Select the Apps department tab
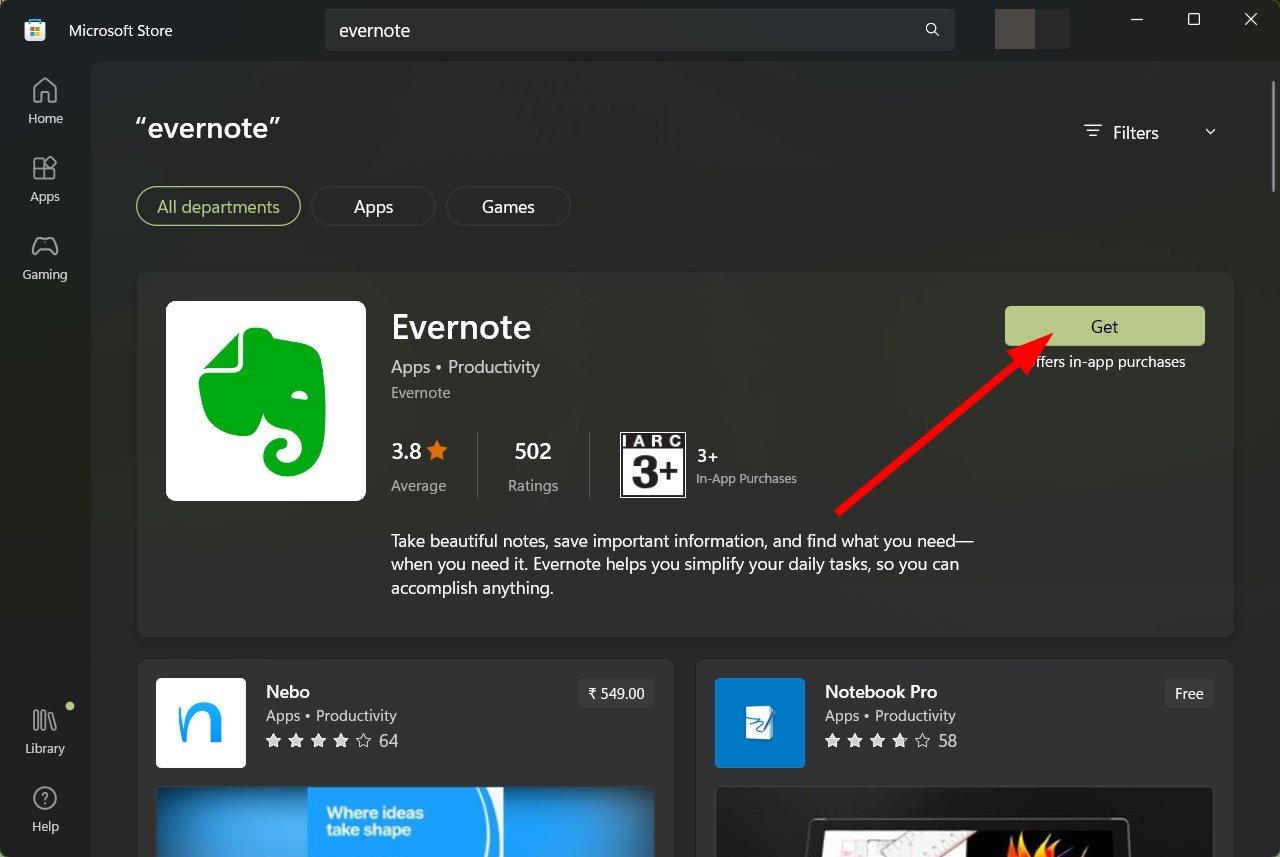The height and width of the screenshot is (857, 1280). tap(373, 207)
